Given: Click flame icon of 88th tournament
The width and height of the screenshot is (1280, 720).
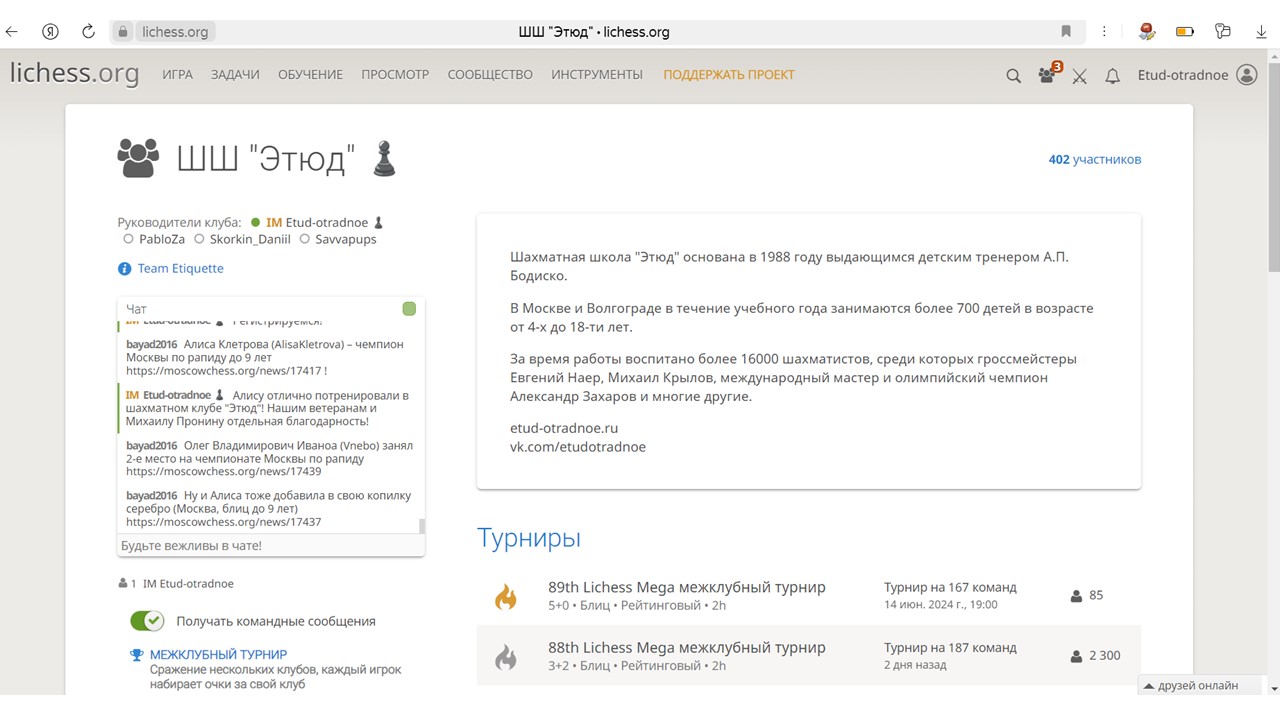Looking at the screenshot, I should coord(506,656).
